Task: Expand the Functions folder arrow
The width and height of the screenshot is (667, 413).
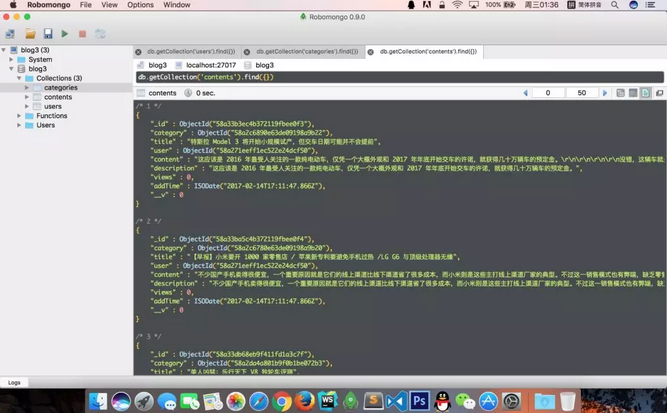Action: coord(19,116)
